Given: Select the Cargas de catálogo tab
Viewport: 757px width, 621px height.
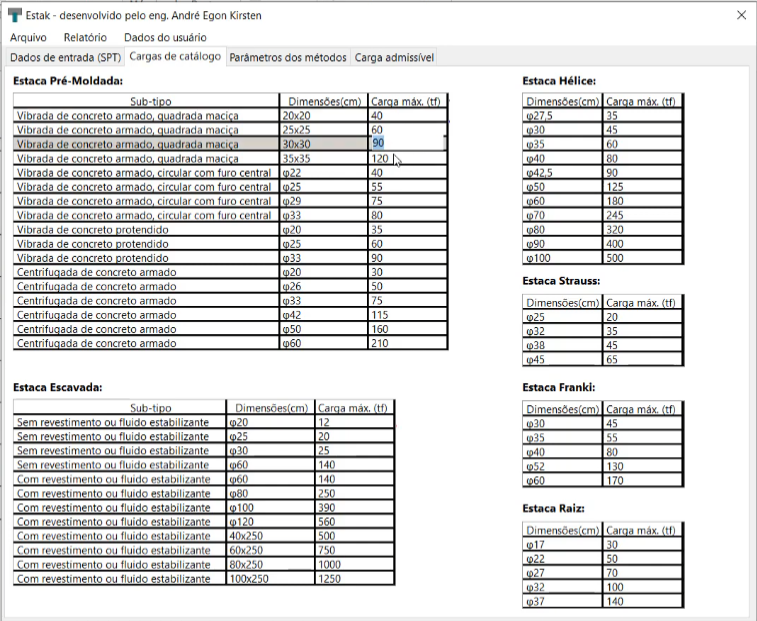Looking at the screenshot, I should (x=175, y=56).
